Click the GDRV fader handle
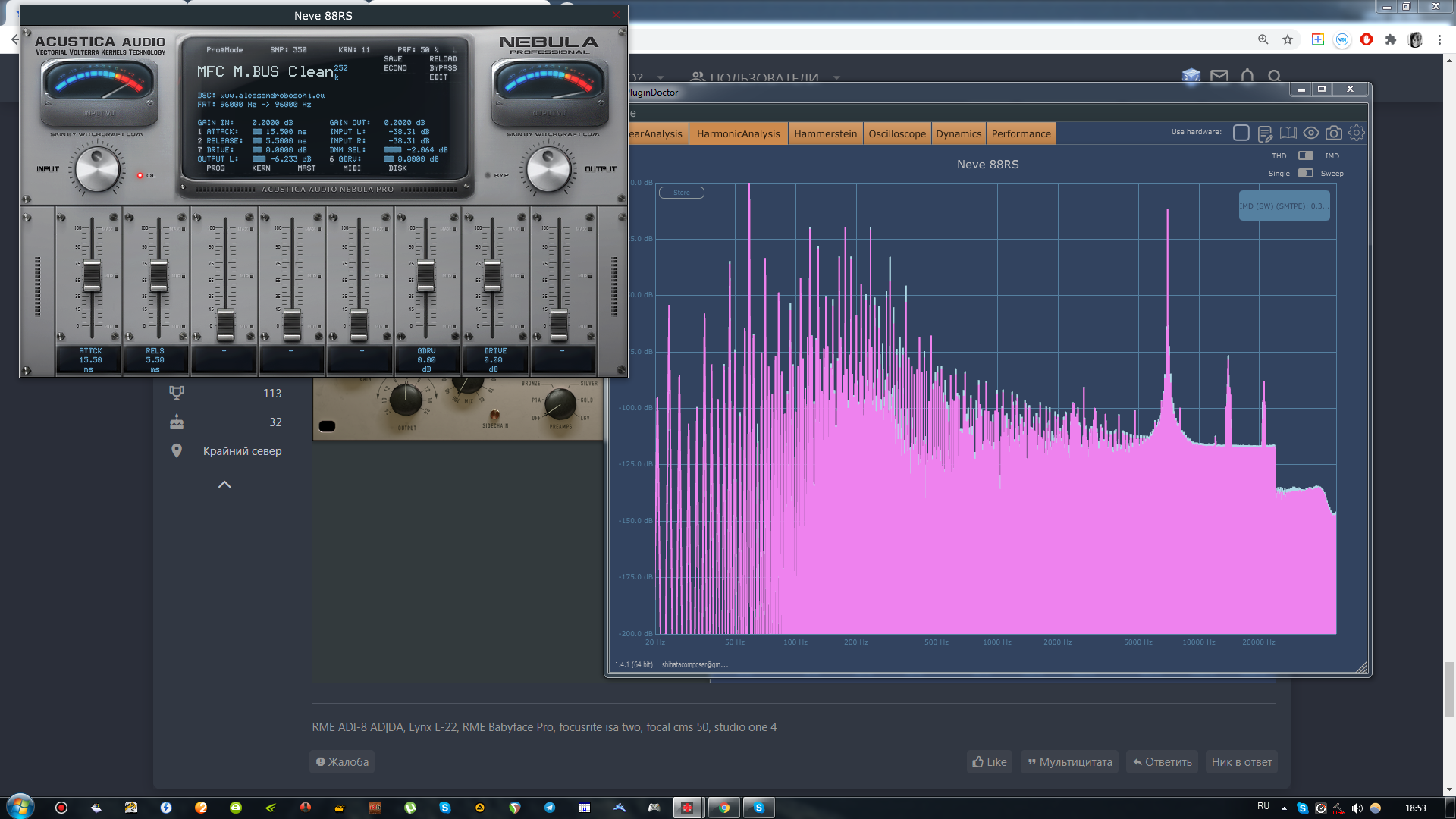 (x=425, y=276)
